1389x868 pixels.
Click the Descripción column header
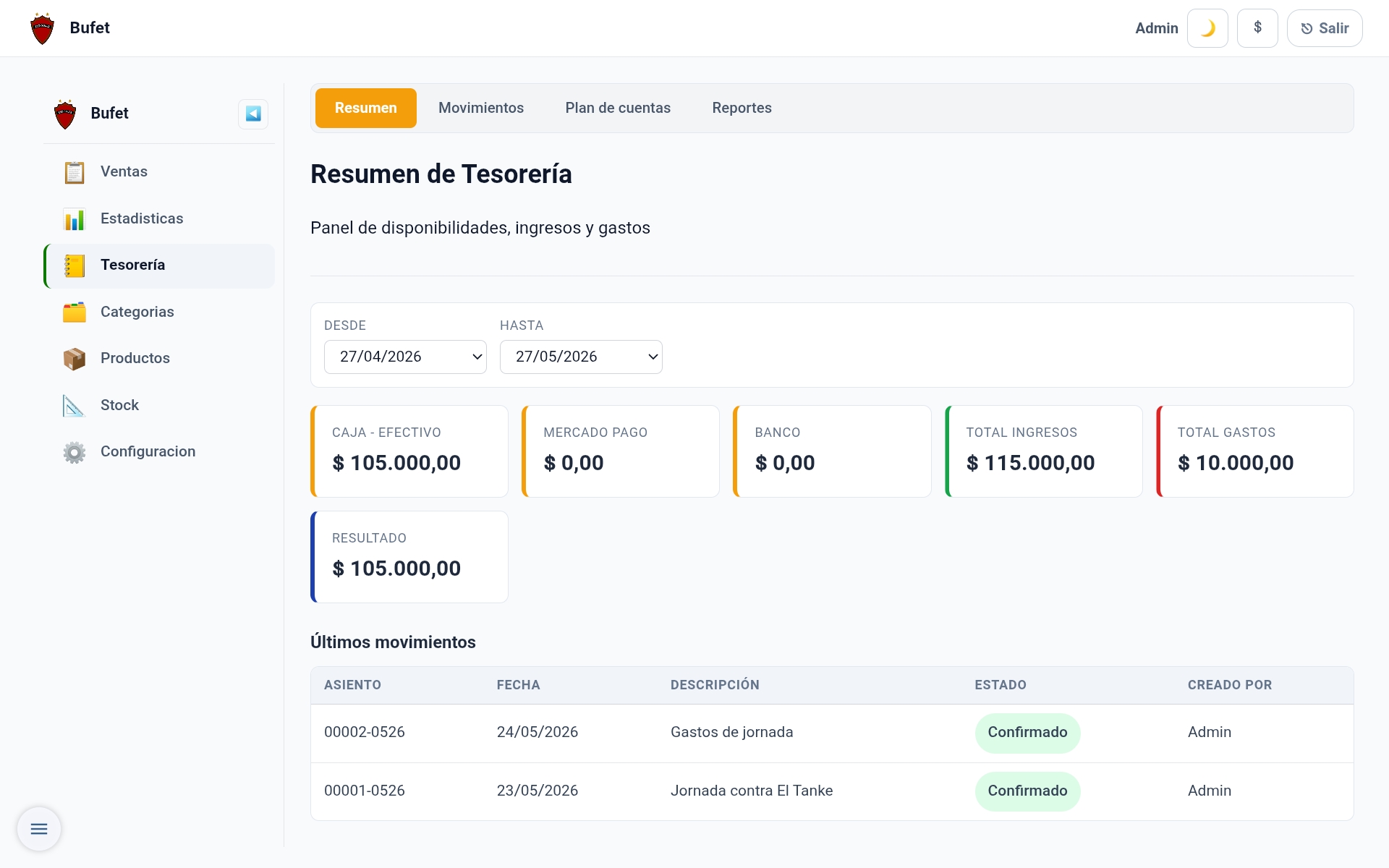tap(715, 685)
